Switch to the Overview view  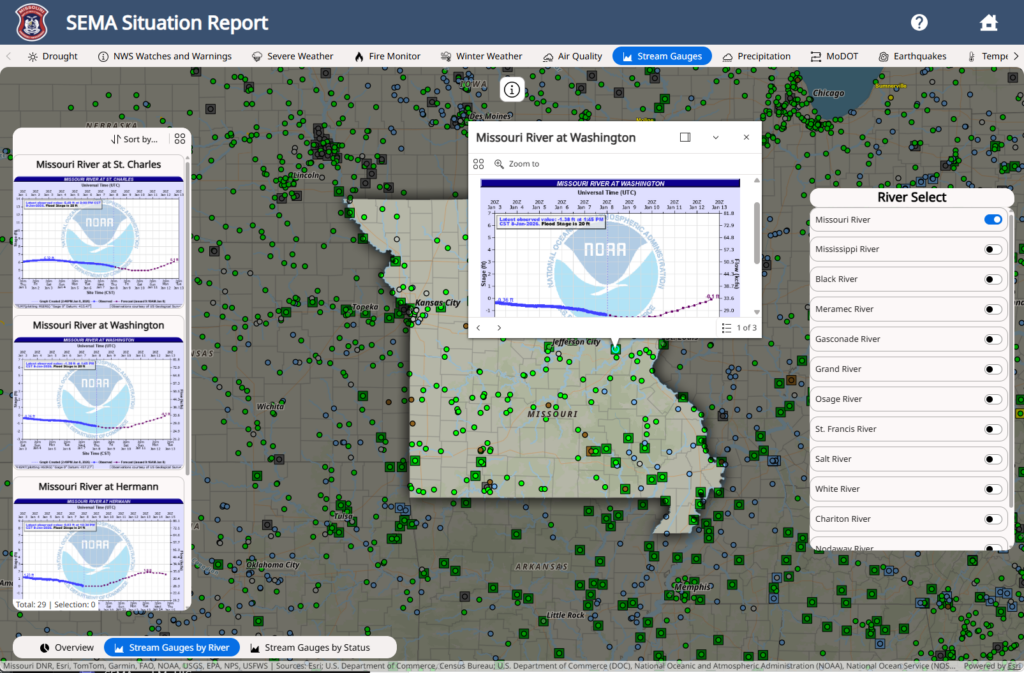pyautogui.click(x=67, y=648)
